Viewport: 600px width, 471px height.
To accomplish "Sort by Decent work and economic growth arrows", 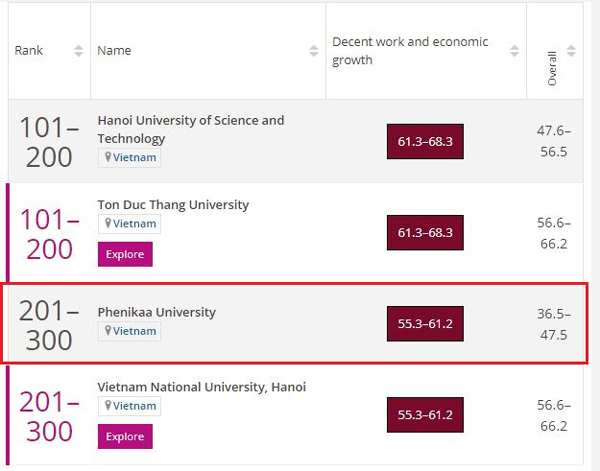I will click(515, 51).
